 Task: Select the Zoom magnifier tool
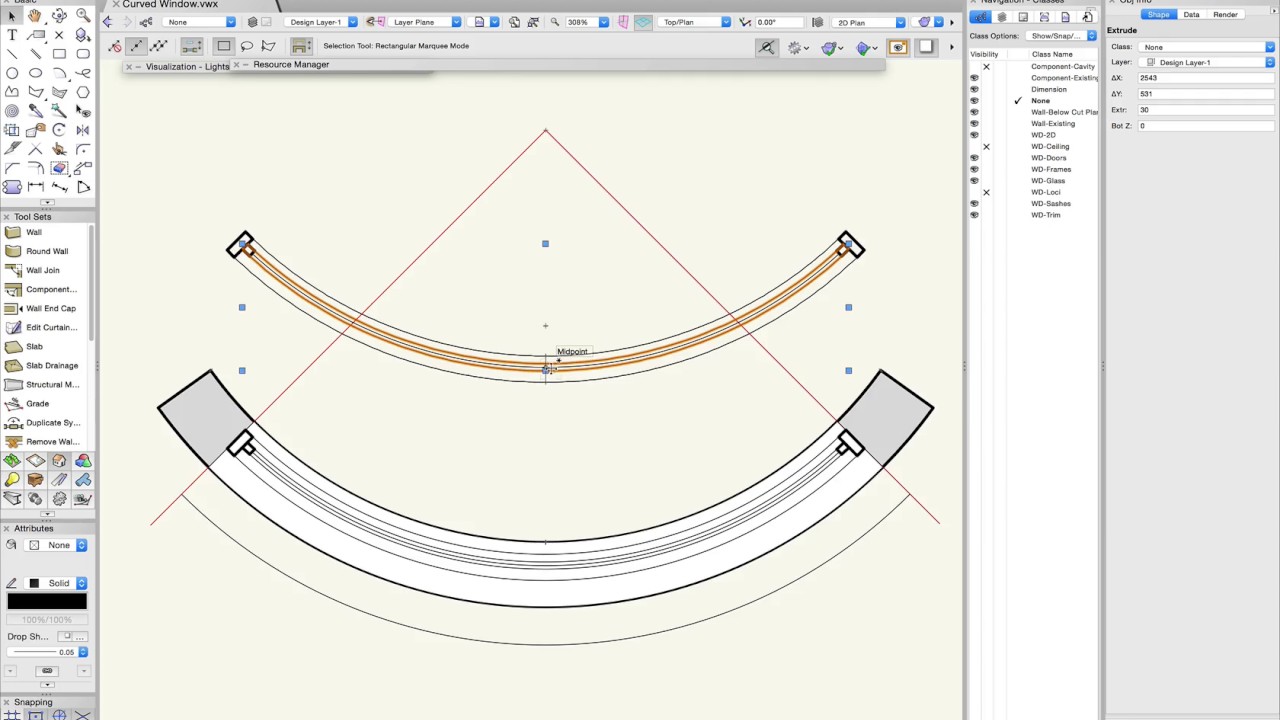tap(83, 16)
